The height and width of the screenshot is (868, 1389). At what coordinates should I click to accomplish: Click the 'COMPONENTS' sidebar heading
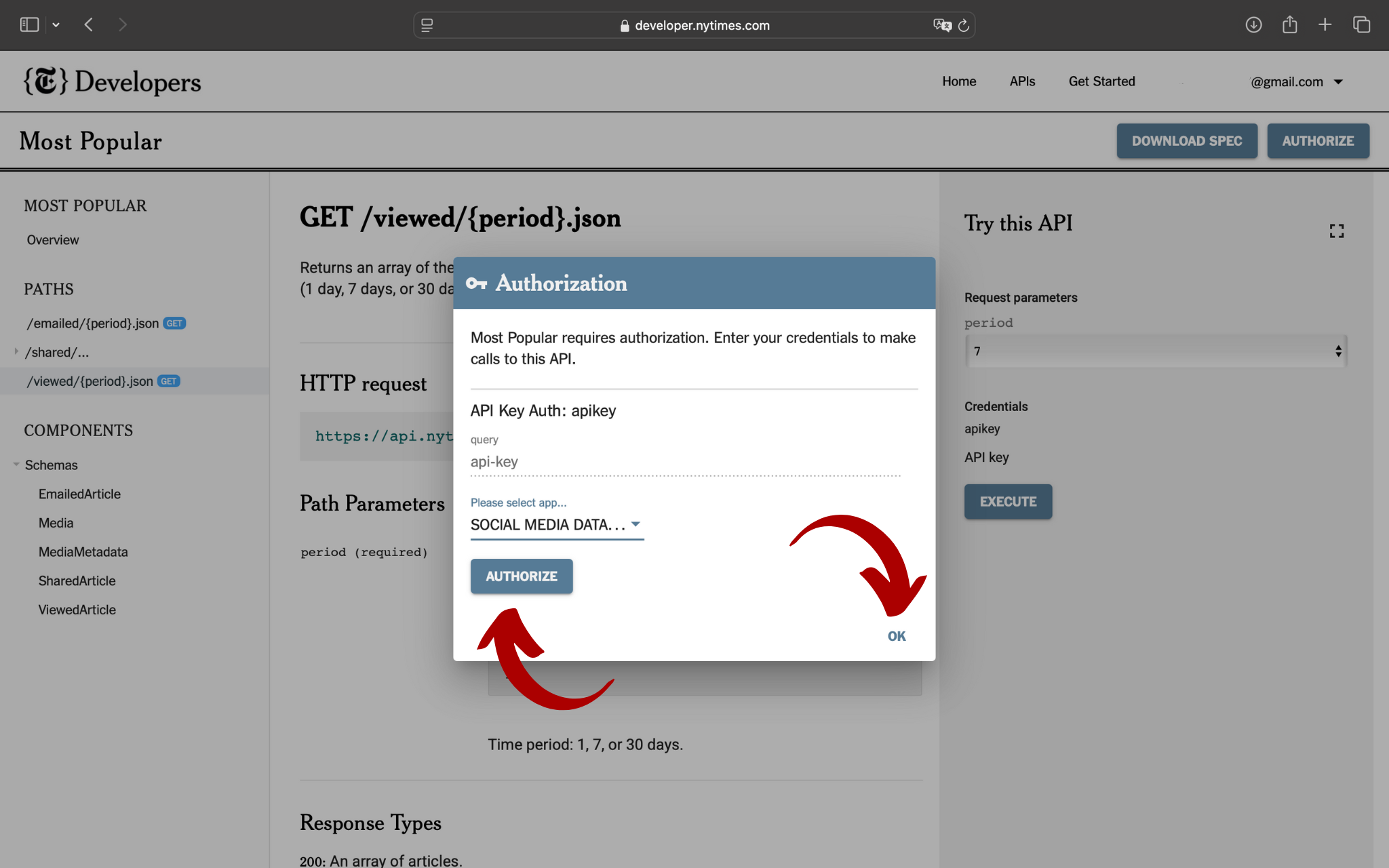[79, 431]
